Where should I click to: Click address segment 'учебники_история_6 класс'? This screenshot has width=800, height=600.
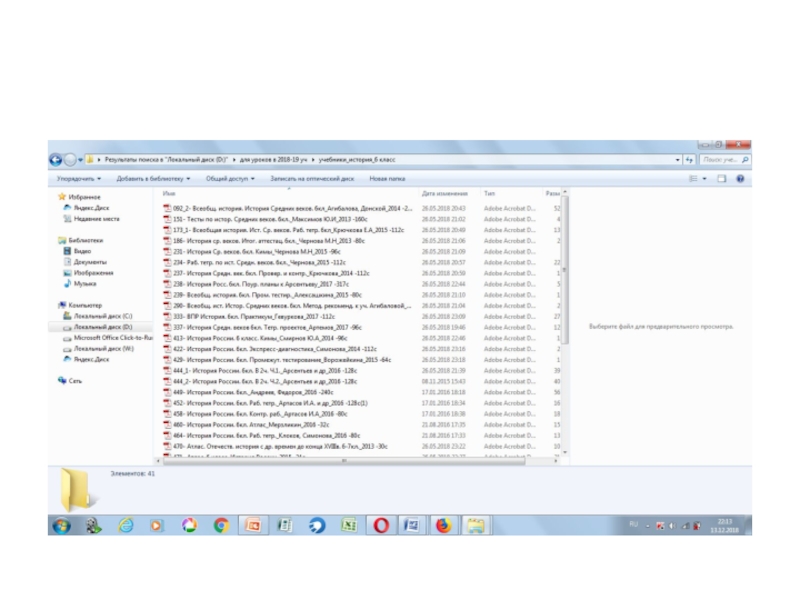click(x=357, y=160)
